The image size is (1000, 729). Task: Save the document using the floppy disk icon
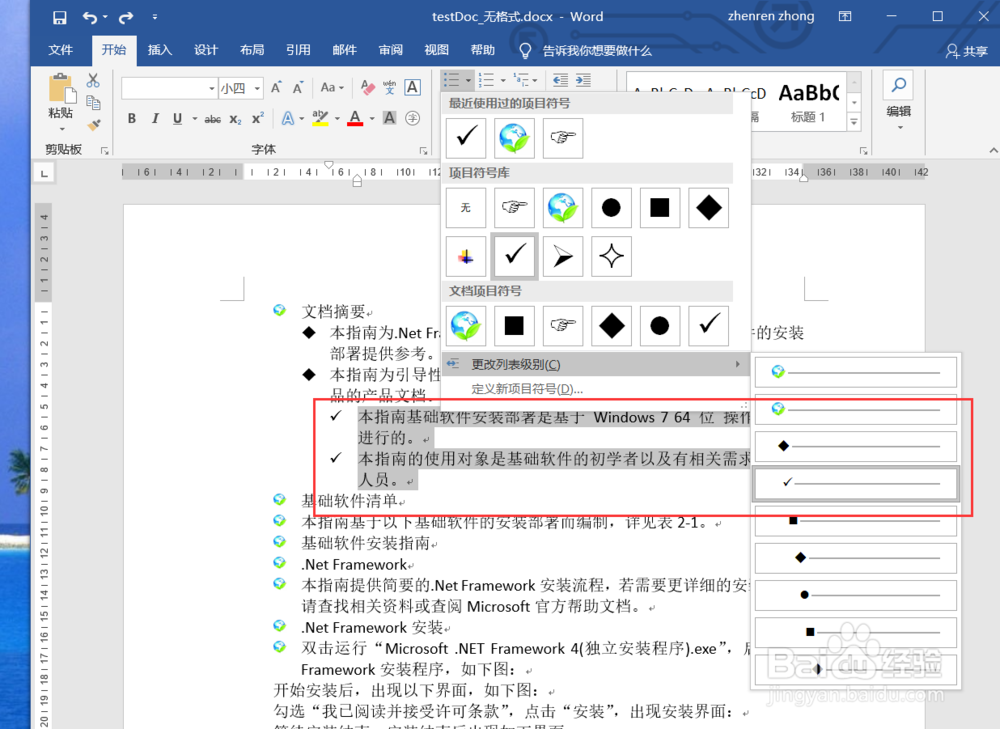pos(59,17)
